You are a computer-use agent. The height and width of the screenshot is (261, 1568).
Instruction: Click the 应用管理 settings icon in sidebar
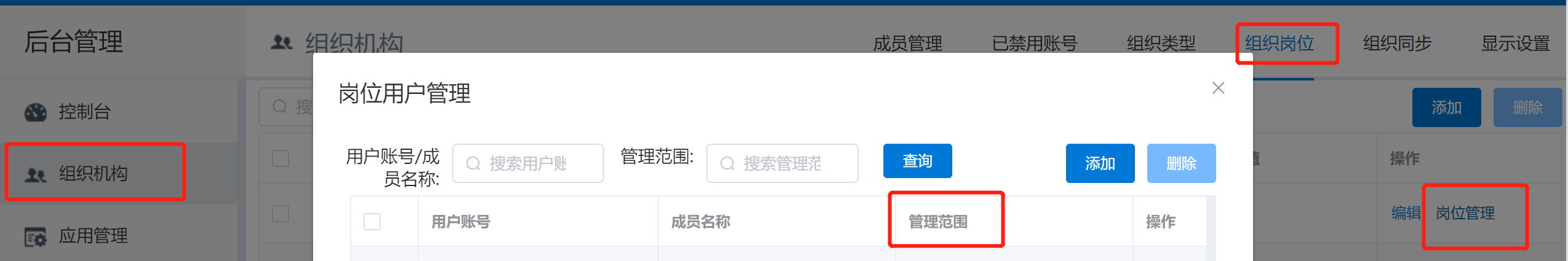(x=36, y=236)
